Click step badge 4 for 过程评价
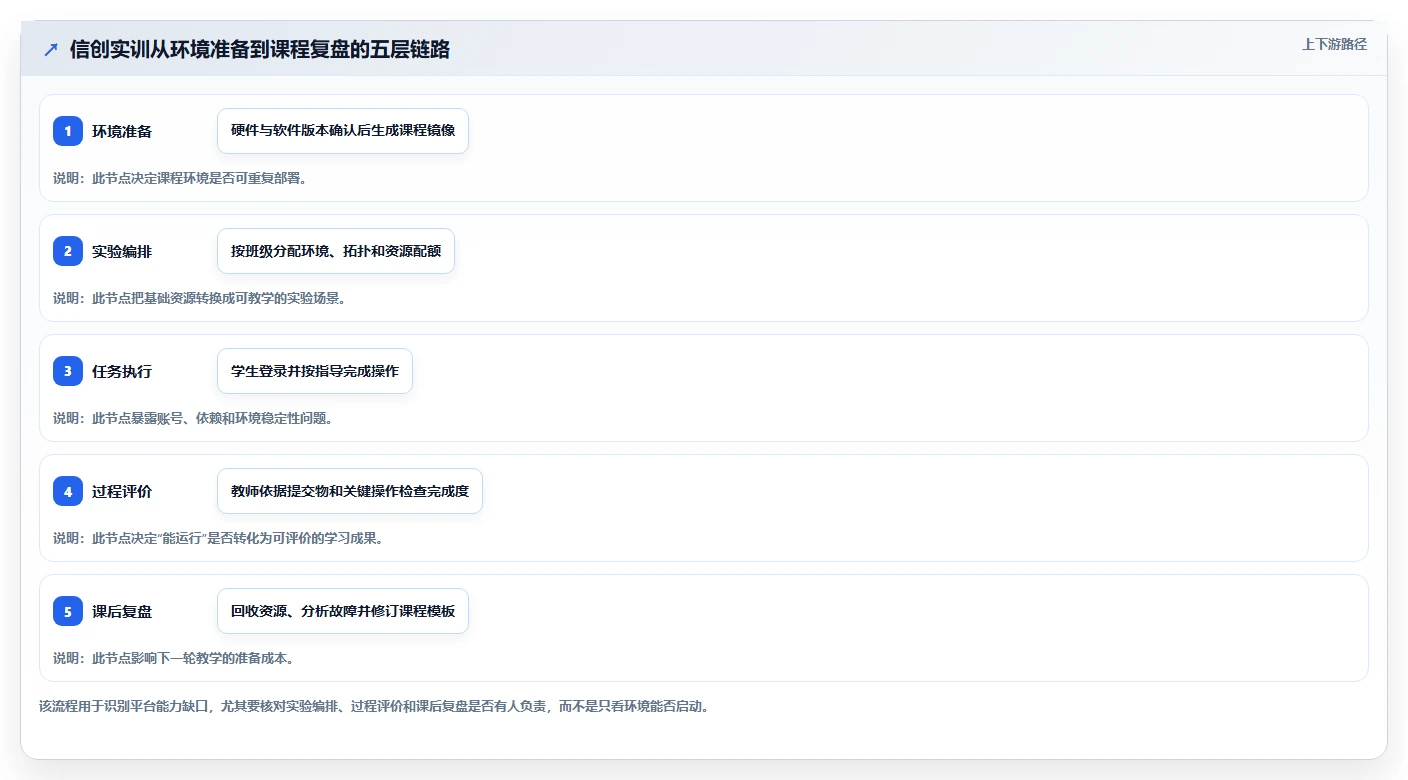1408x780 pixels. 68,491
